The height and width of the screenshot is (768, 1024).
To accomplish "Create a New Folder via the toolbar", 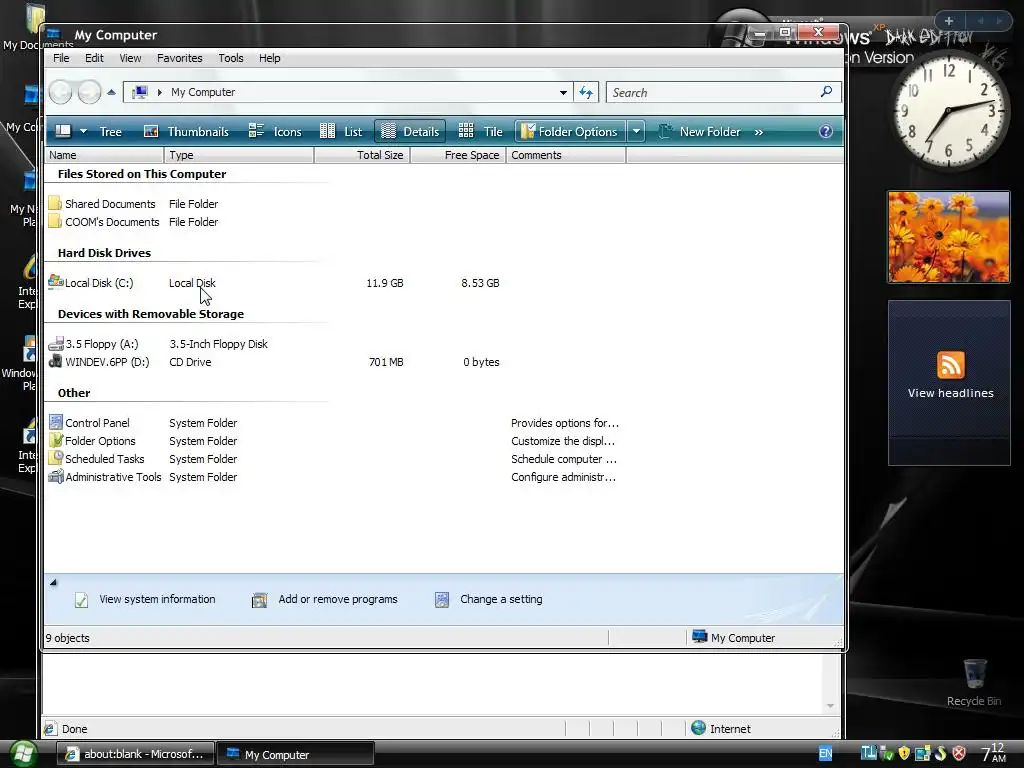I will pos(700,131).
